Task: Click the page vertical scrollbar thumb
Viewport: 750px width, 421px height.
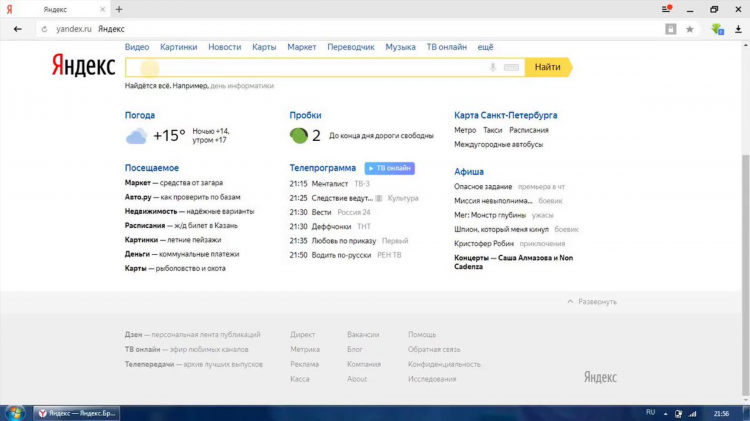Action: click(x=745, y=275)
